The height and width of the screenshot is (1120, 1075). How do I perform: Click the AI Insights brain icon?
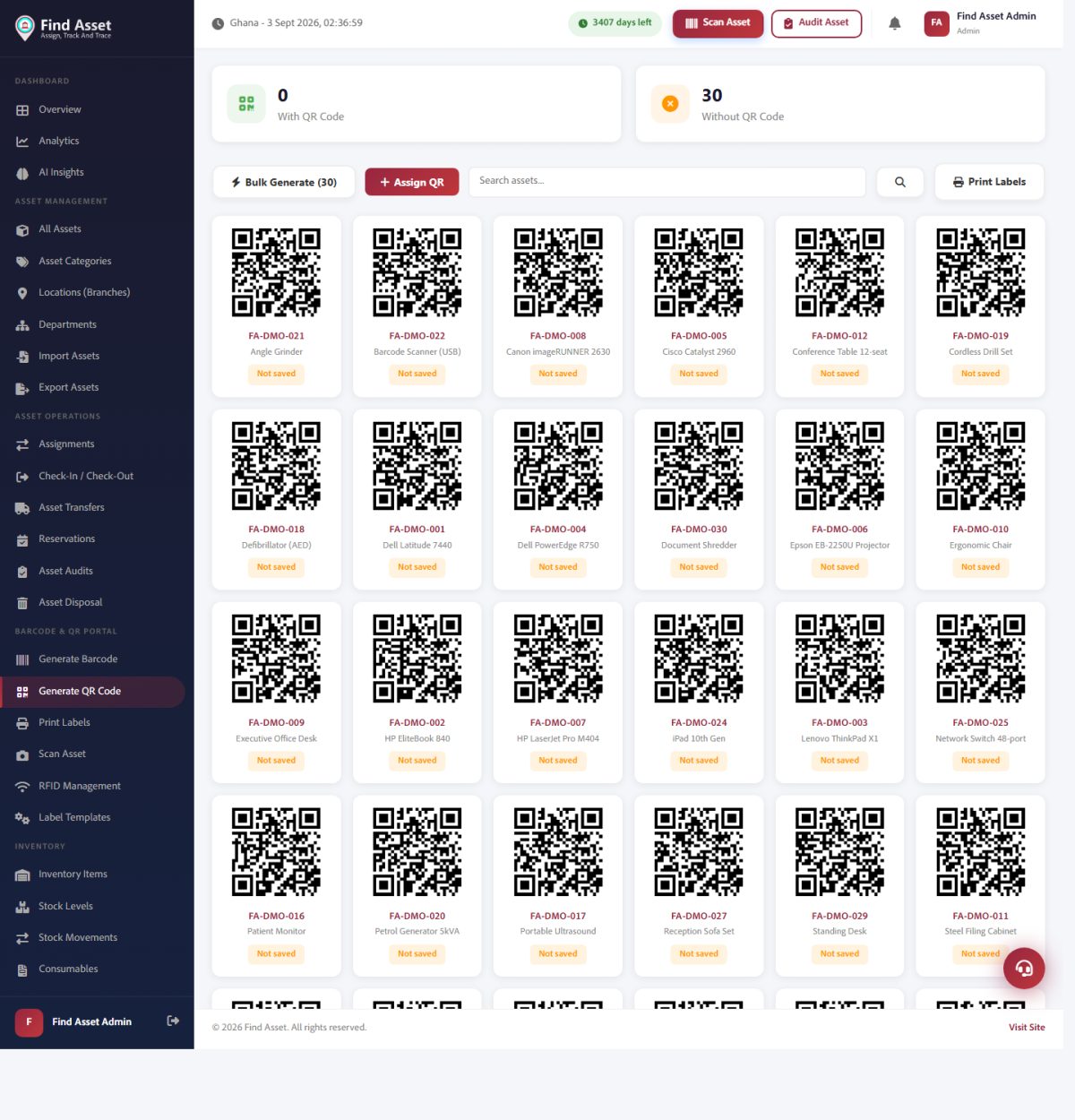(x=22, y=173)
